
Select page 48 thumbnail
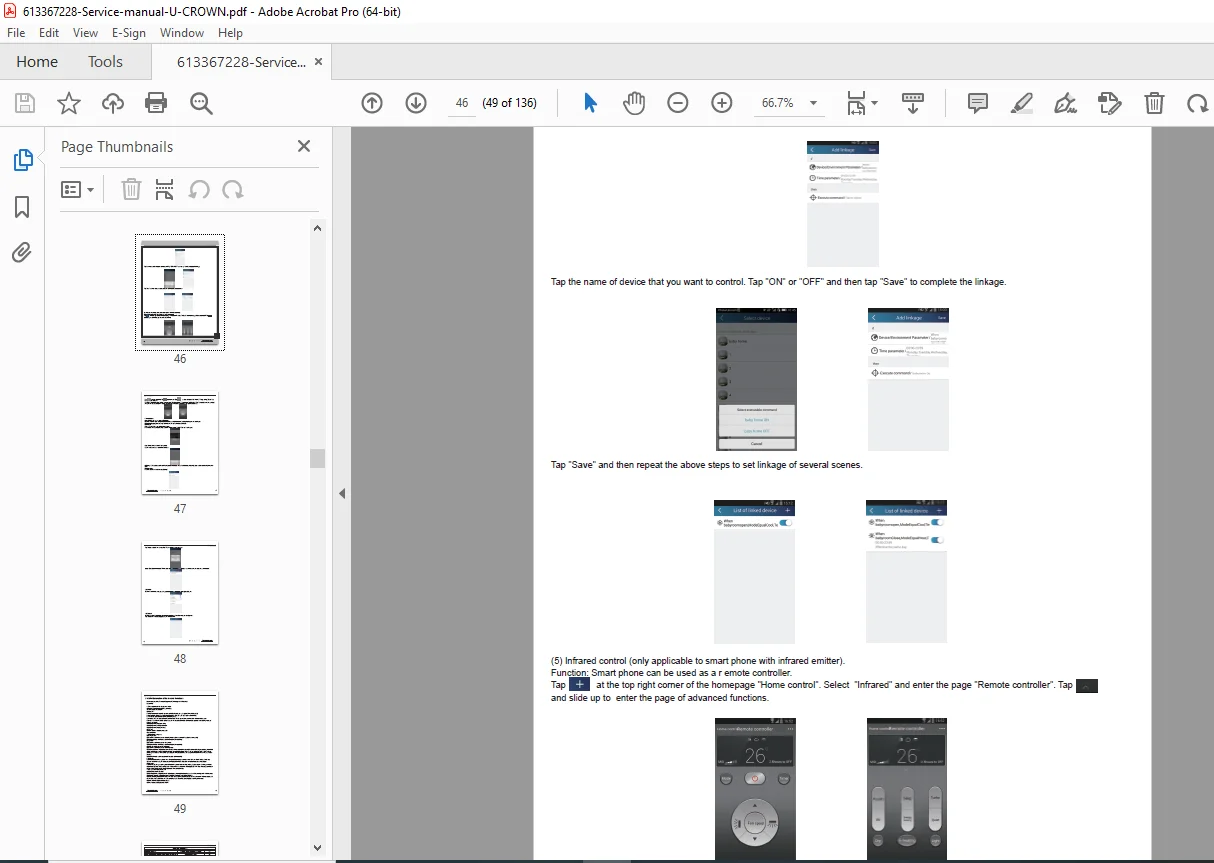(180, 593)
